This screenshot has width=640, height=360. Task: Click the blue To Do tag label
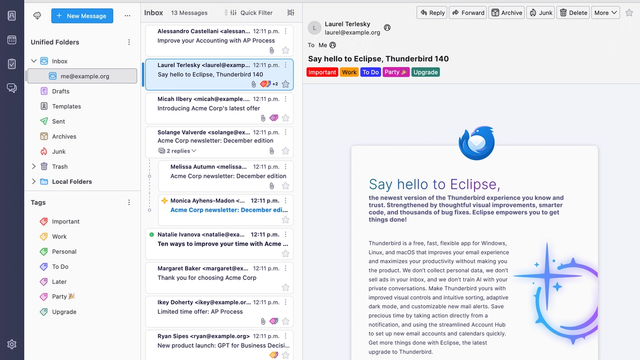click(x=370, y=72)
